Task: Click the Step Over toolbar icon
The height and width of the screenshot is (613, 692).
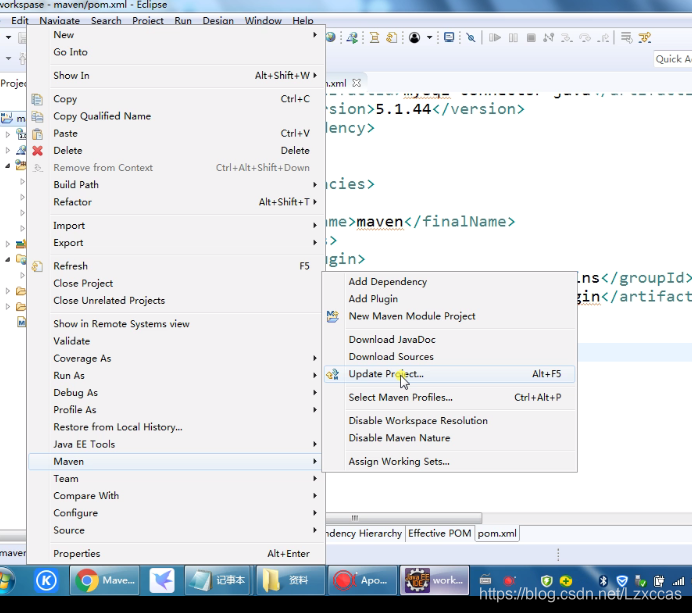Action: (x=585, y=38)
